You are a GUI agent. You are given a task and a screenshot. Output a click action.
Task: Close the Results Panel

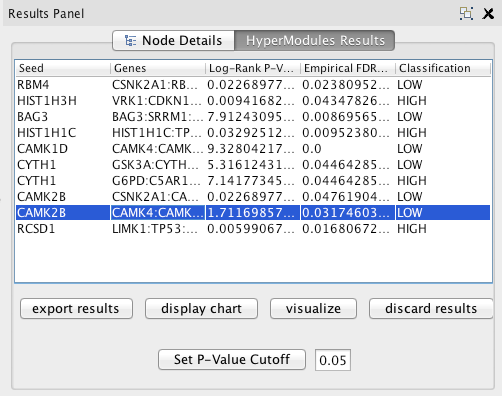click(x=488, y=14)
